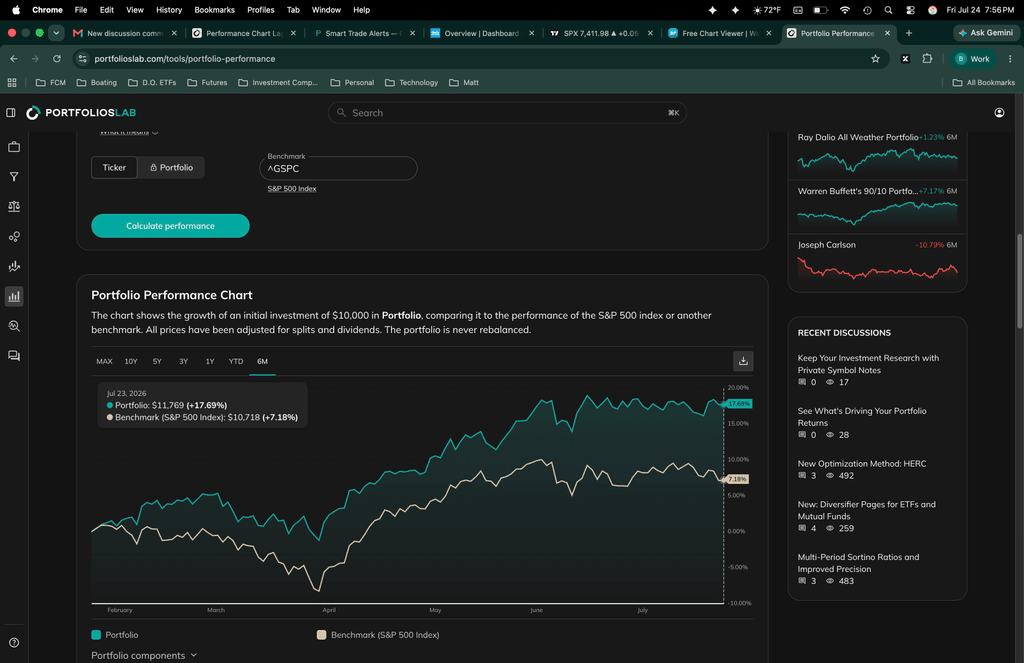Open the correlation nodes sidebar icon

[14, 236]
